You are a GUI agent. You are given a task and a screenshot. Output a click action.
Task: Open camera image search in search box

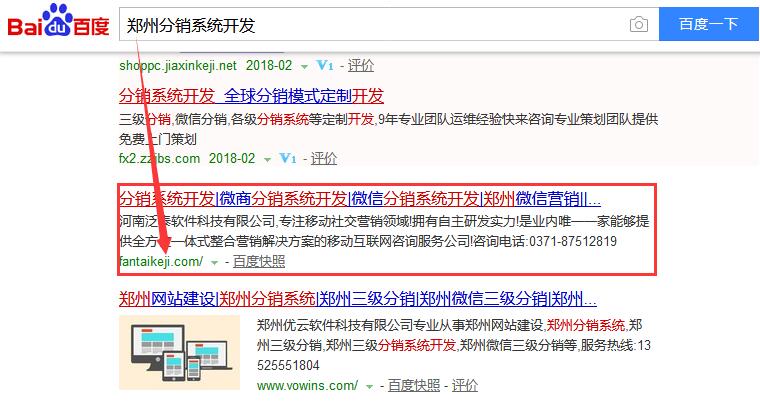coord(638,25)
